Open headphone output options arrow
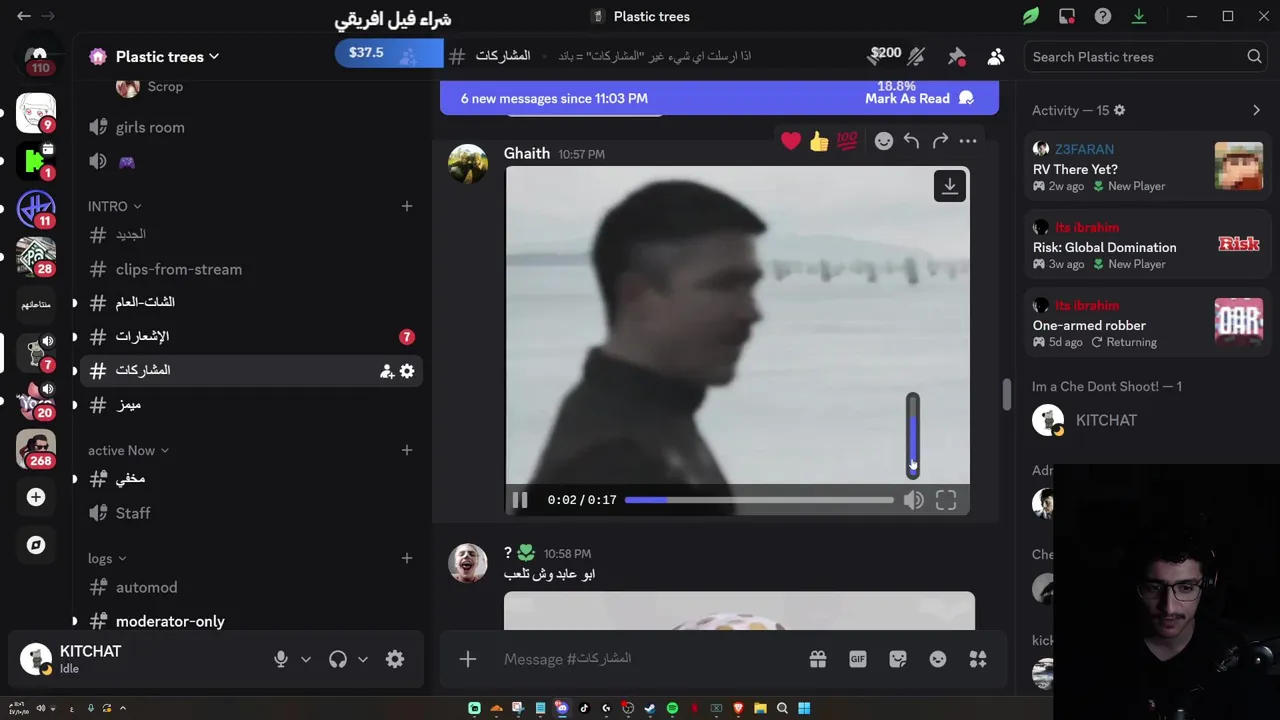This screenshot has height=720, width=1280. pyautogui.click(x=363, y=659)
